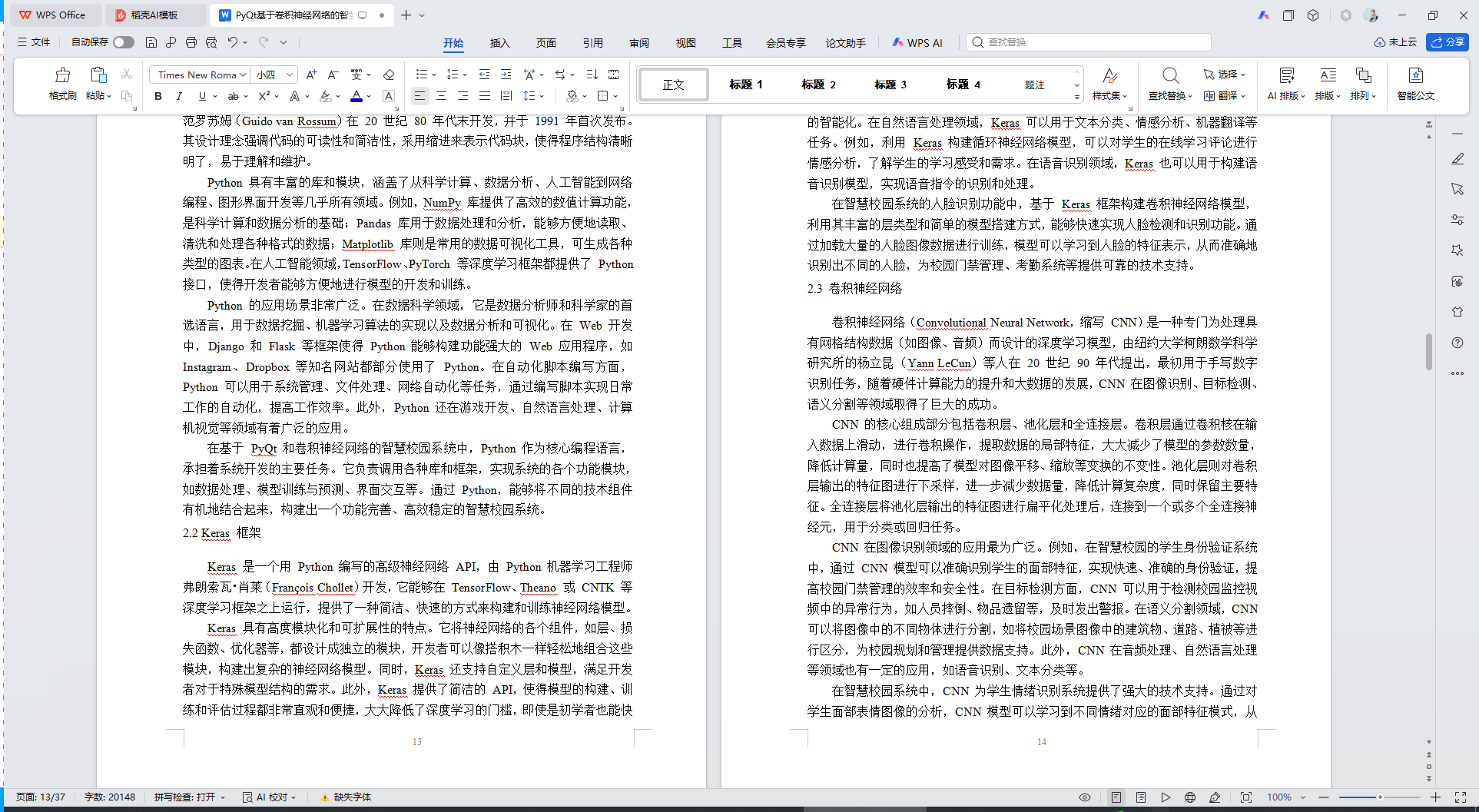The width and height of the screenshot is (1479, 812).
Task: Click the text highlight color button
Action: (326, 96)
